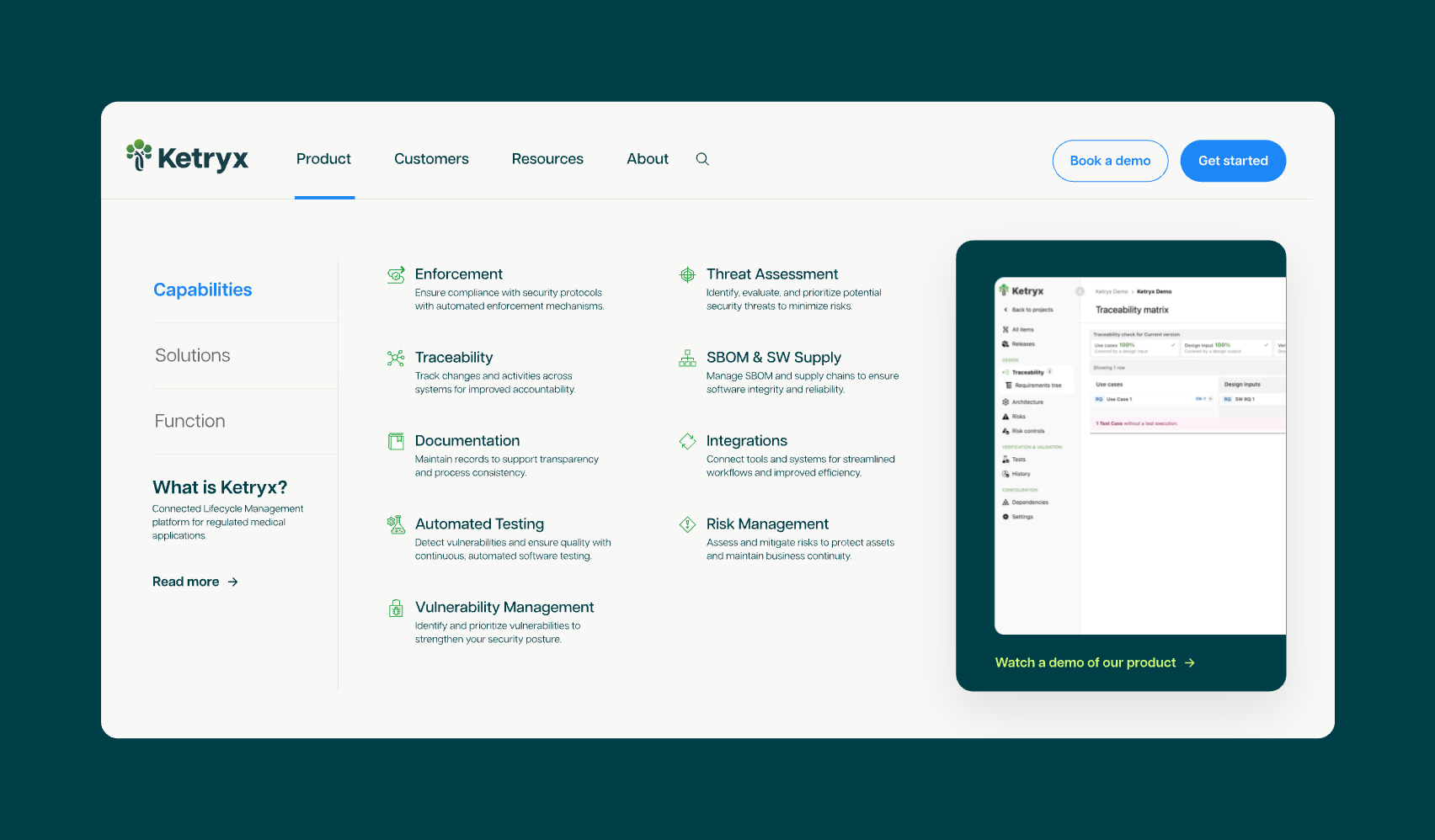Image resolution: width=1435 pixels, height=840 pixels.
Task: Switch to the Function category
Action: point(190,422)
